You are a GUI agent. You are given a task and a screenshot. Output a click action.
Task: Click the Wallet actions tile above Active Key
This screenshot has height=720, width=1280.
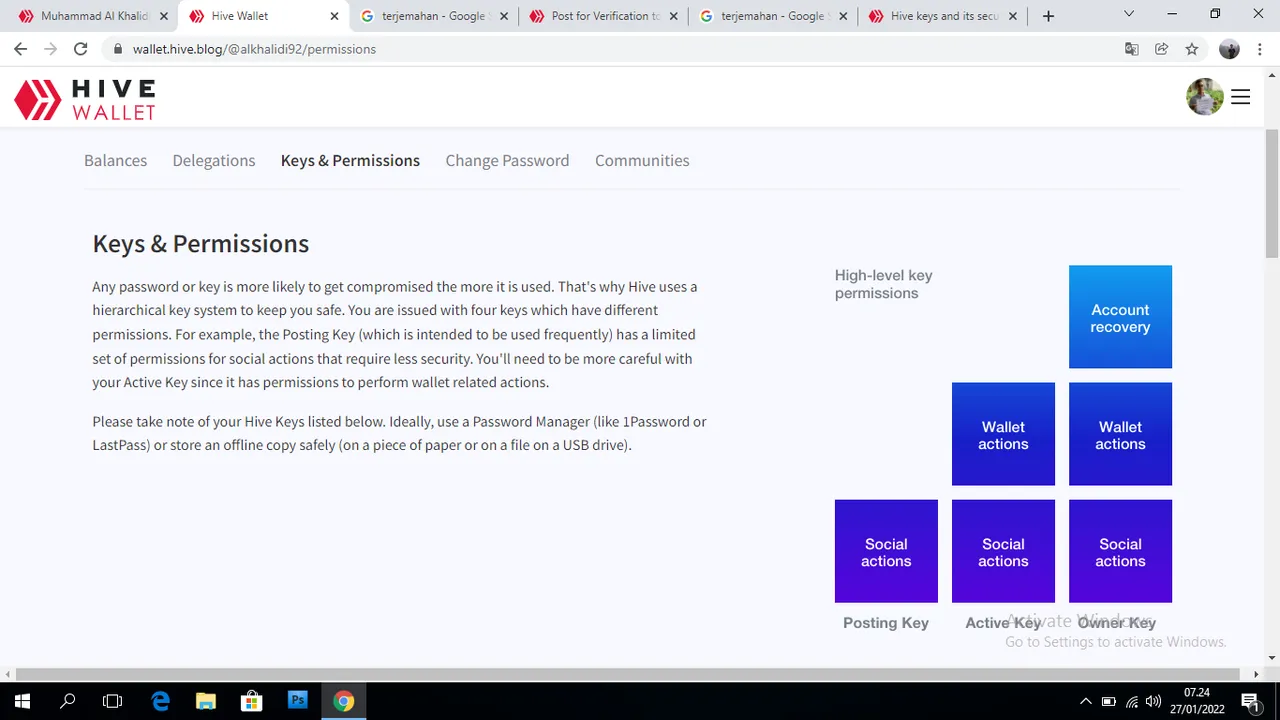1003,434
